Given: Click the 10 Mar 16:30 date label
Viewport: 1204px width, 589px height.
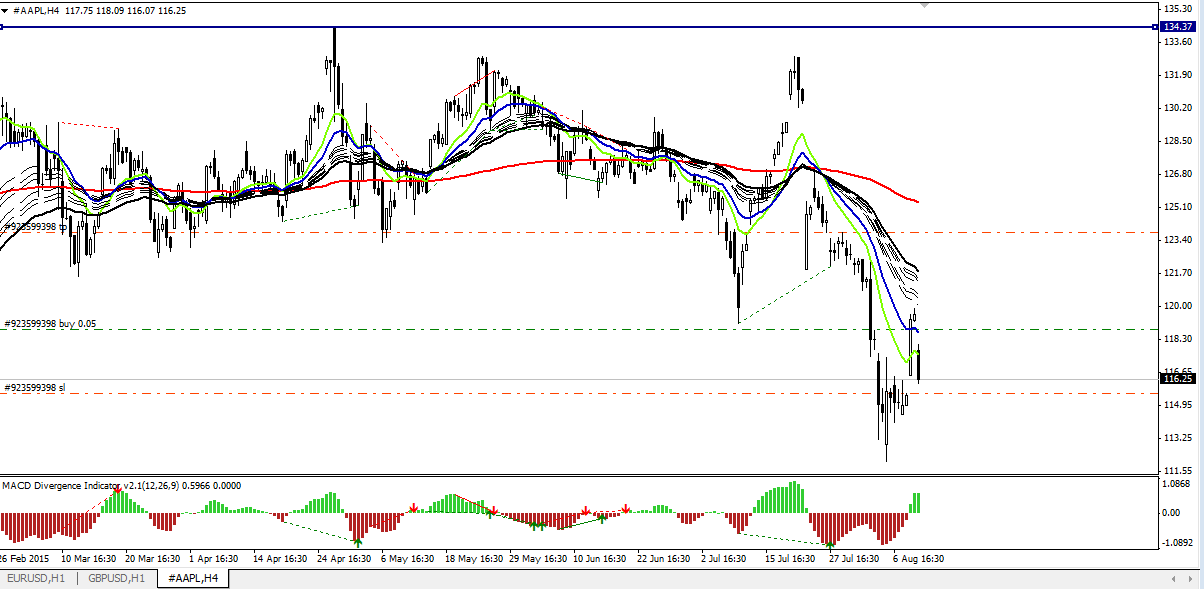Looking at the screenshot, I should (x=89, y=559).
